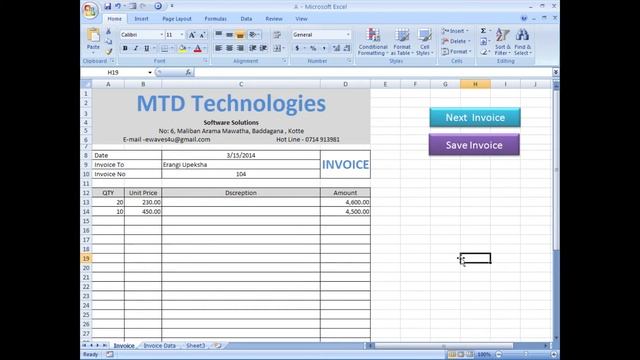Apply accounting dollar number format

pyautogui.click(x=297, y=49)
